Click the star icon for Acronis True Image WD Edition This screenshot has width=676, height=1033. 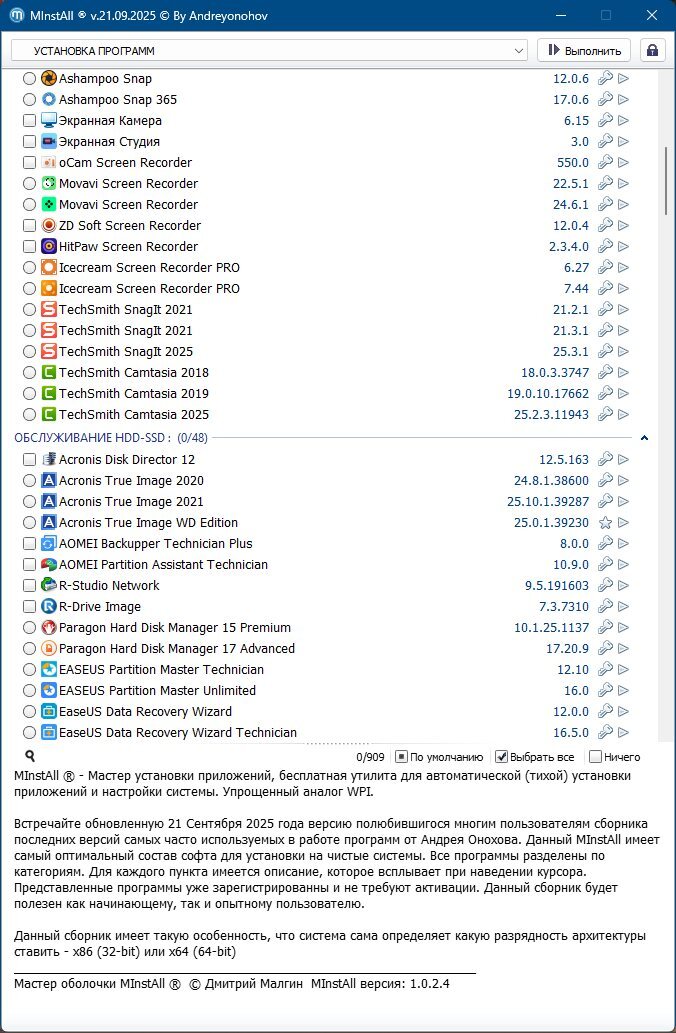[604, 523]
